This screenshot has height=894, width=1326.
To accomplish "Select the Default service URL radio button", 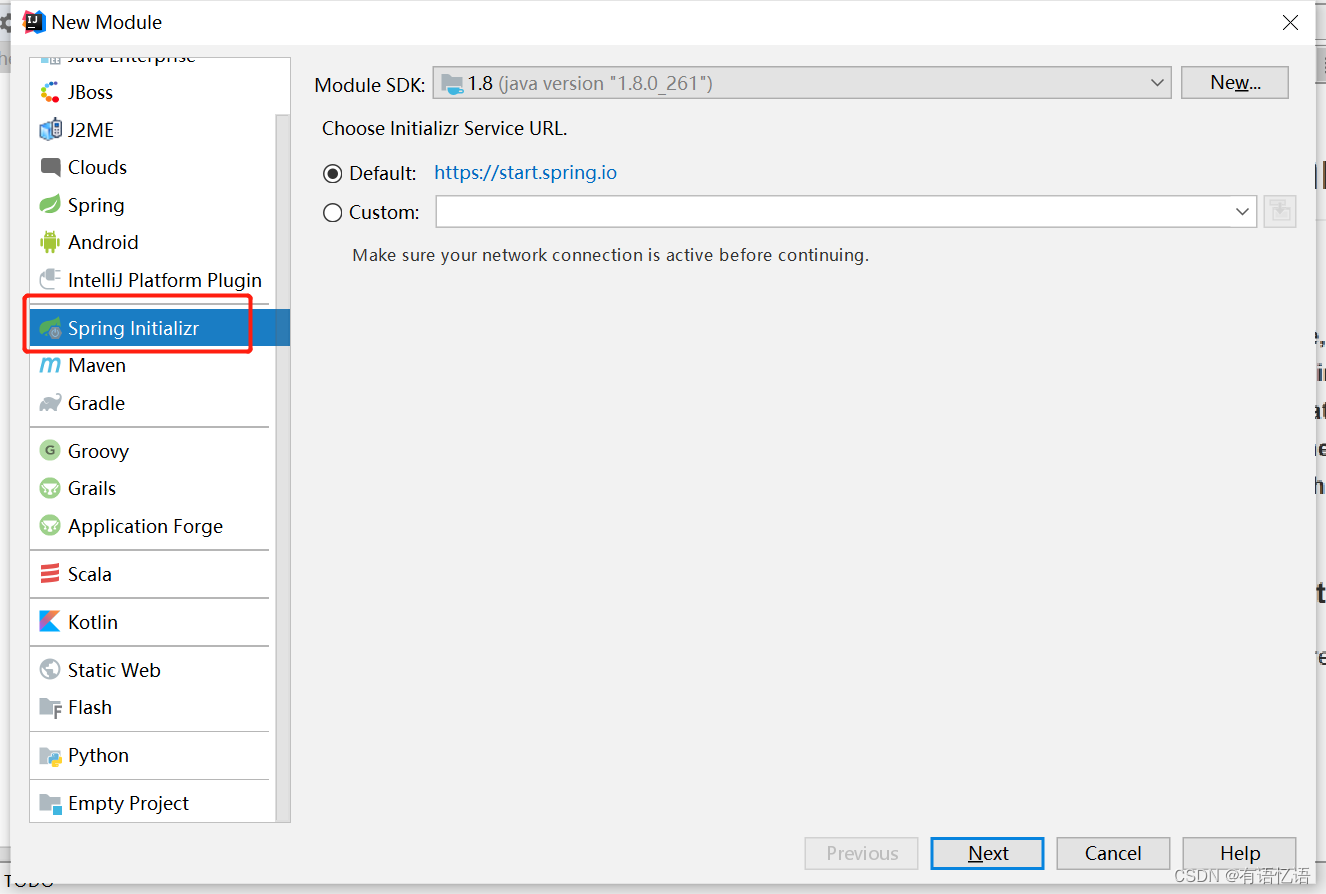I will pos(333,174).
